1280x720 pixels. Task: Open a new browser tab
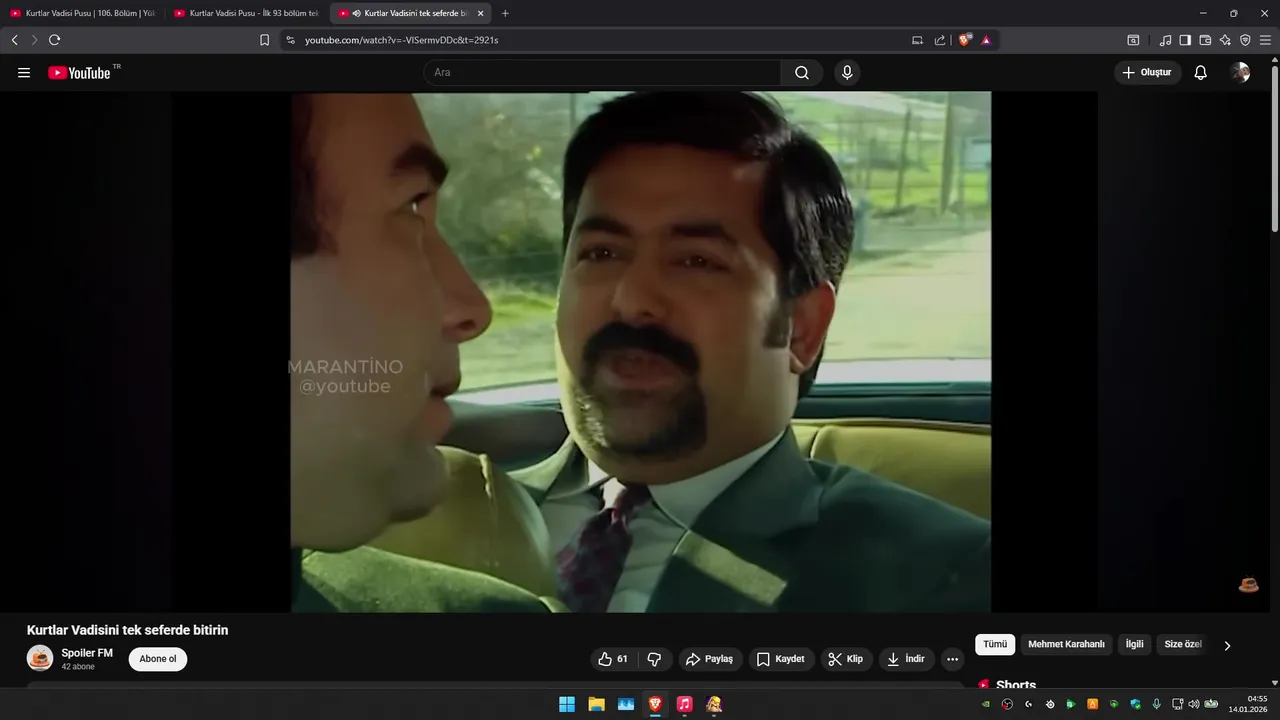(x=505, y=13)
